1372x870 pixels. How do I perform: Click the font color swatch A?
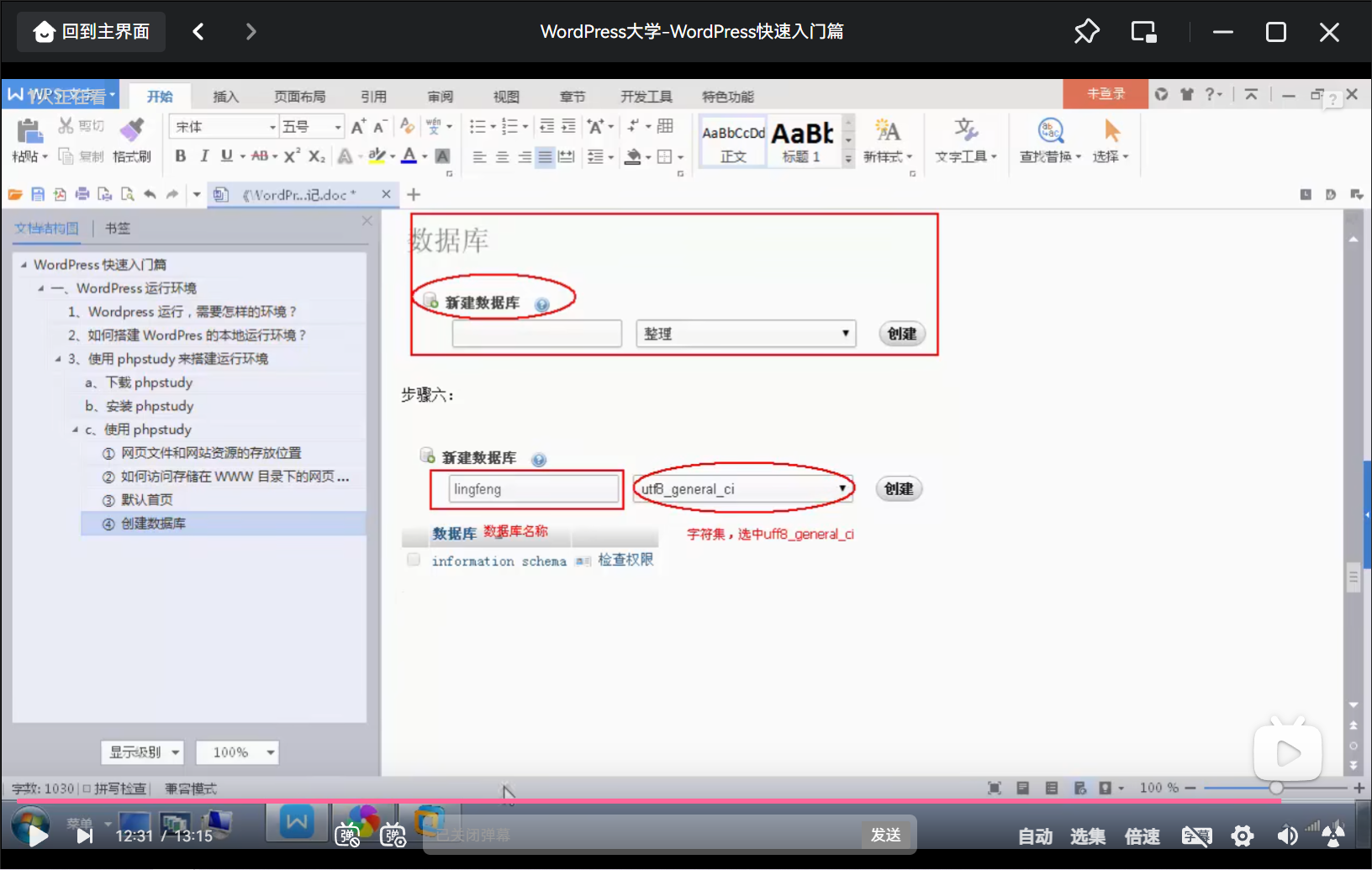(409, 156)
